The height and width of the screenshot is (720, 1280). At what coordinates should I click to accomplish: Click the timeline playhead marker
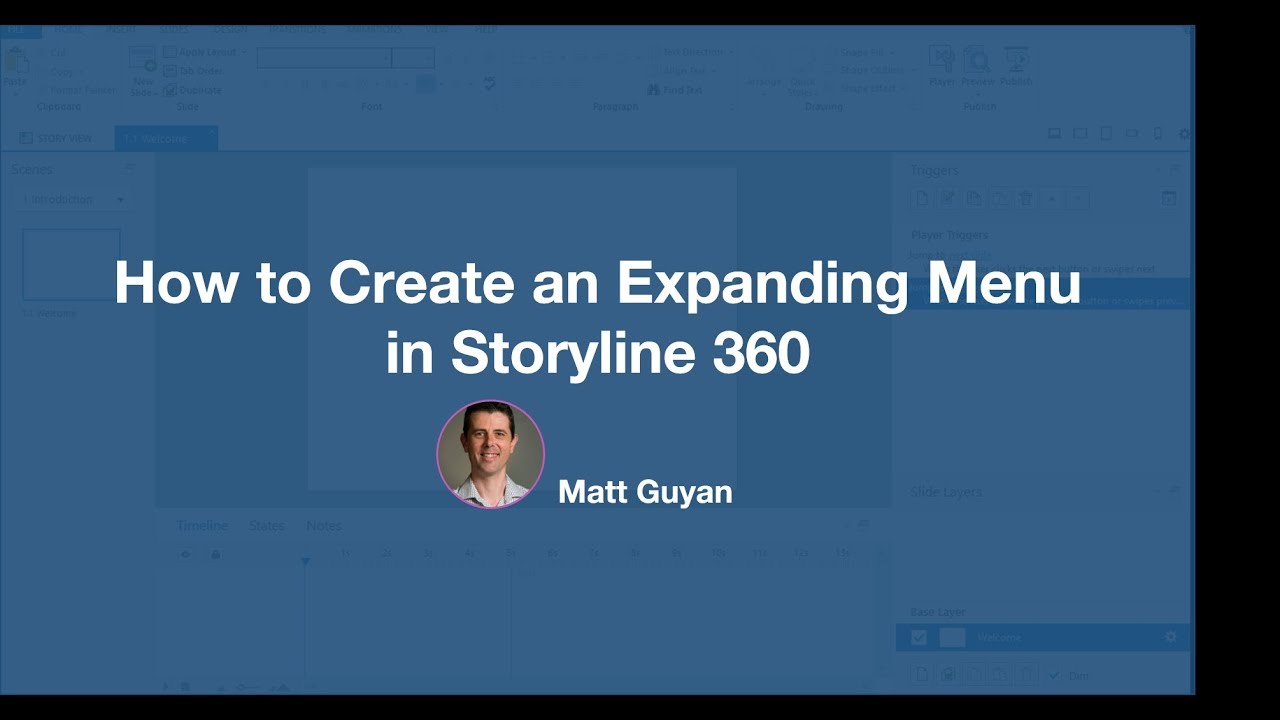[x=306, y=562]
